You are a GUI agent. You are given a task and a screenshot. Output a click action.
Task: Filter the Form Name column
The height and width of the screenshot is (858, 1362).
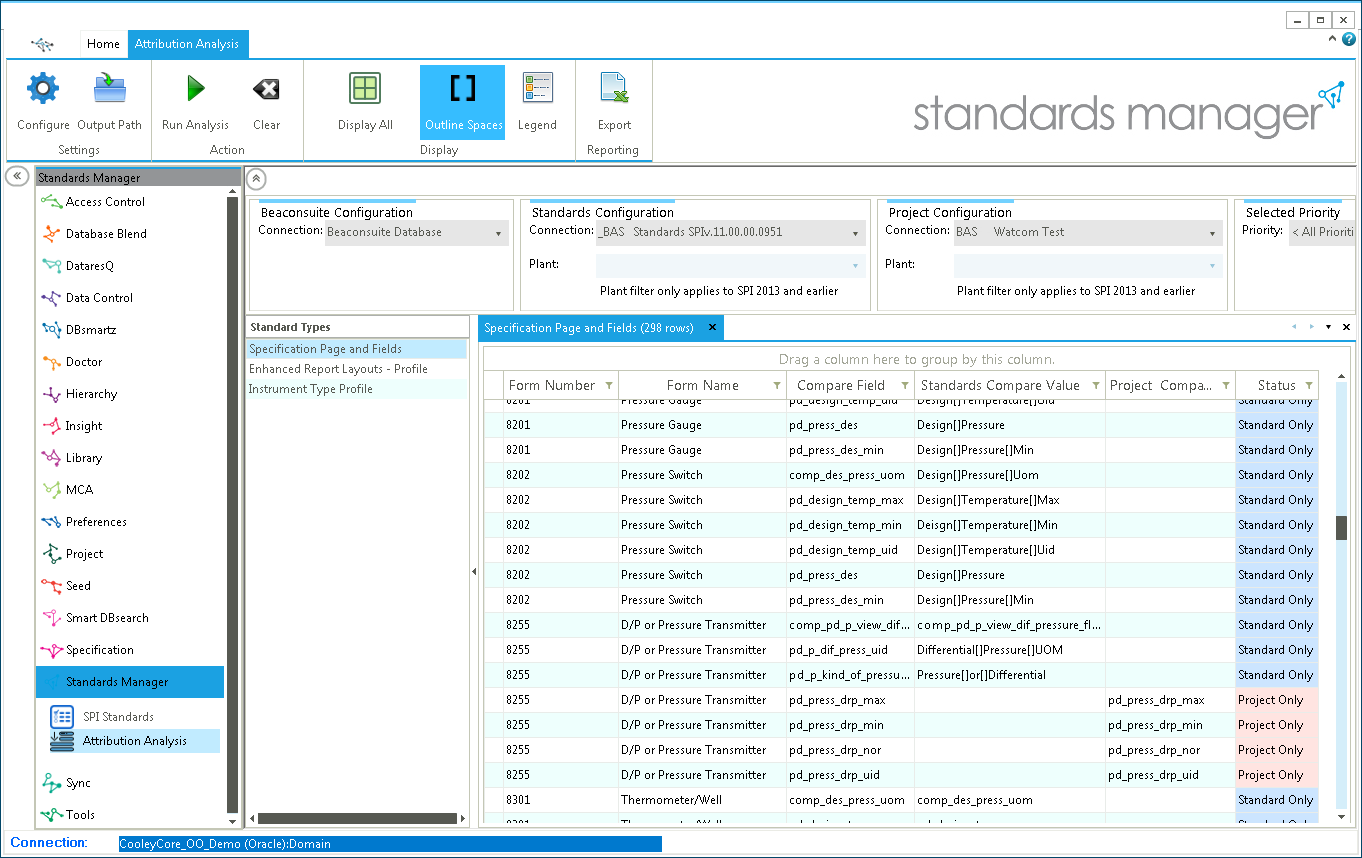click(777, 386)
